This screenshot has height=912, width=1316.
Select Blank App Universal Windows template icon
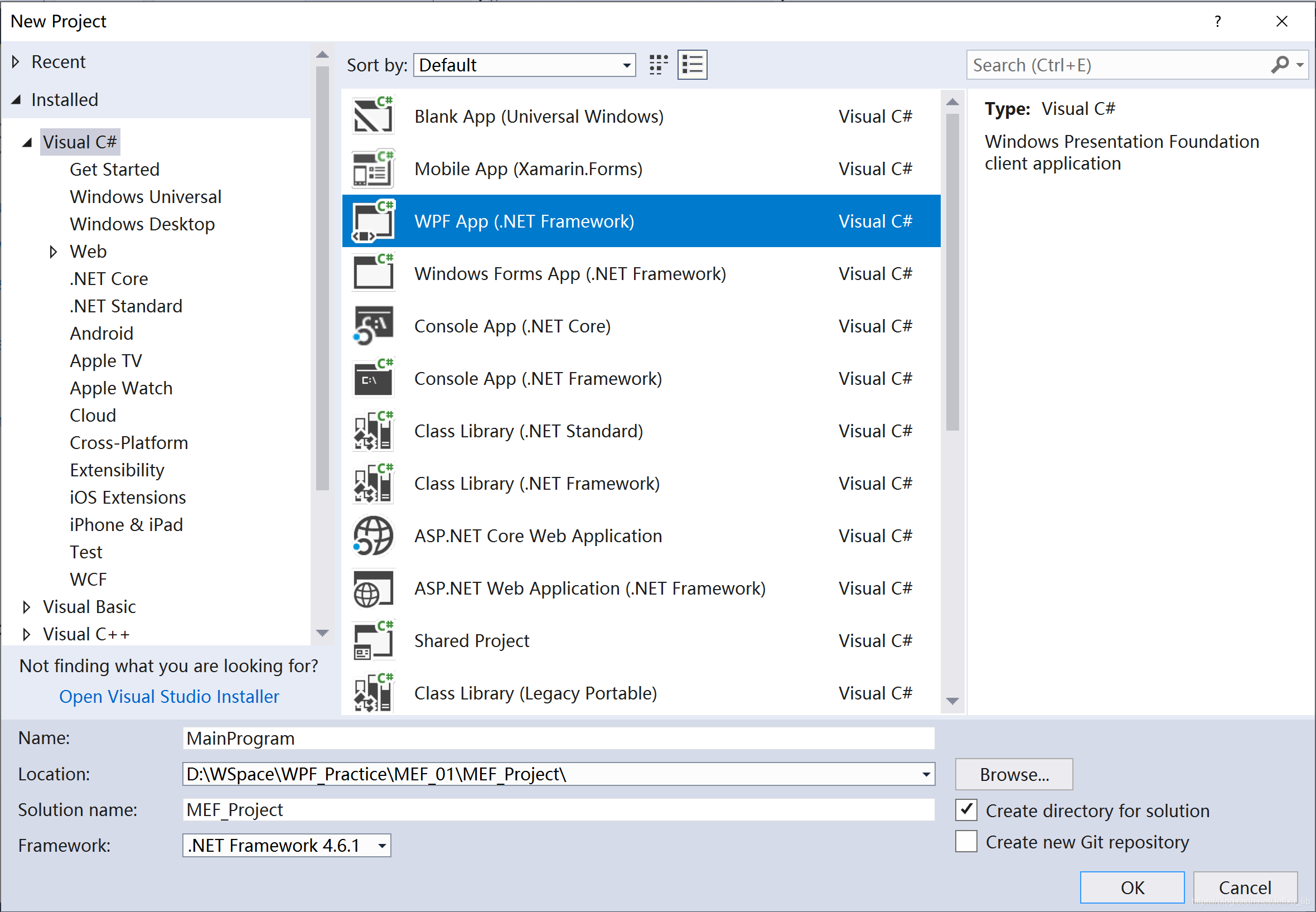(373, 116)
